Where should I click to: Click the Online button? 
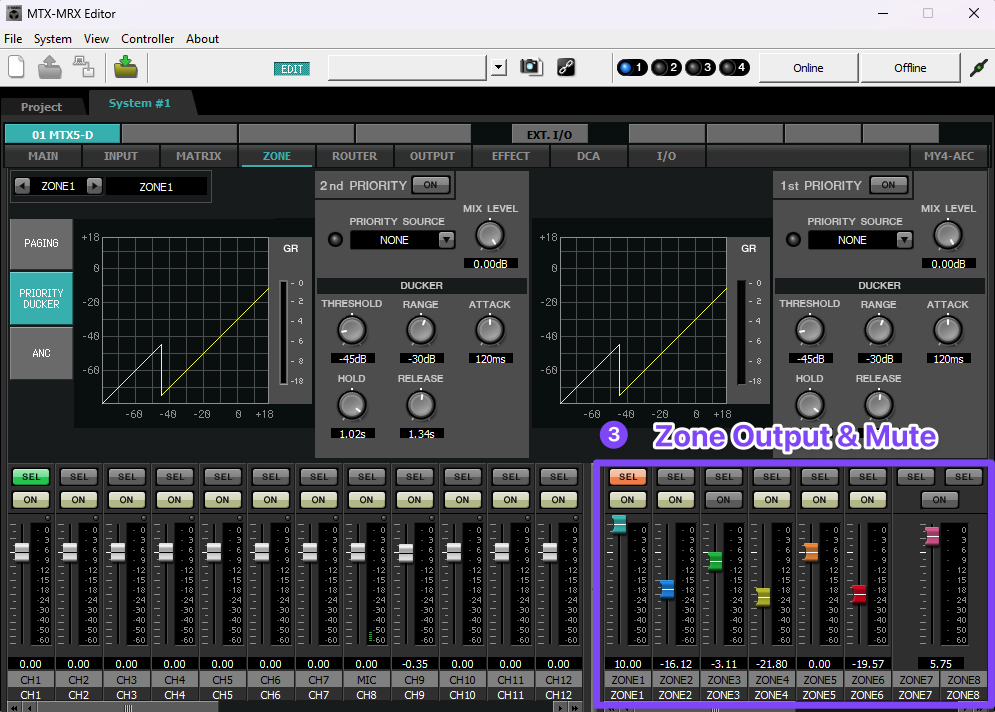808,68
